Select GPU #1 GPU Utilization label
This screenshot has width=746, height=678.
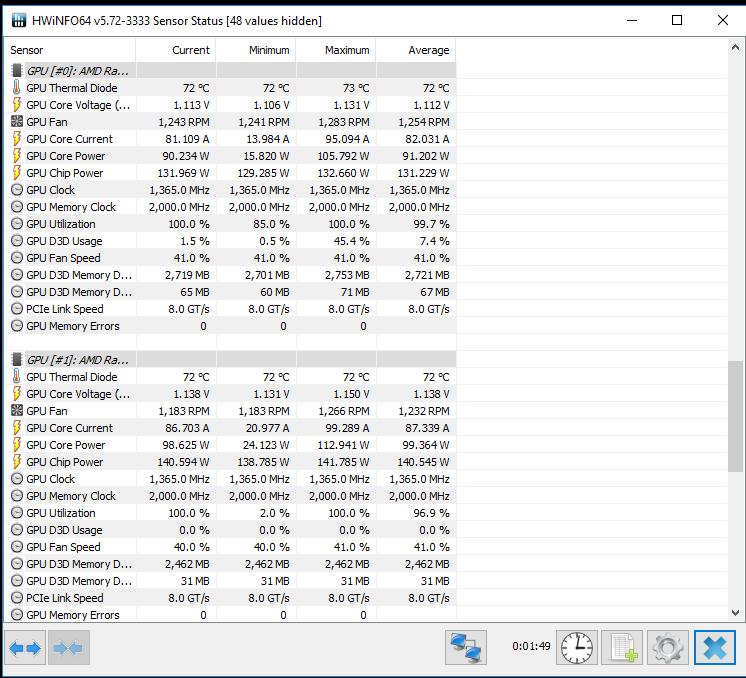click(61, 513)
